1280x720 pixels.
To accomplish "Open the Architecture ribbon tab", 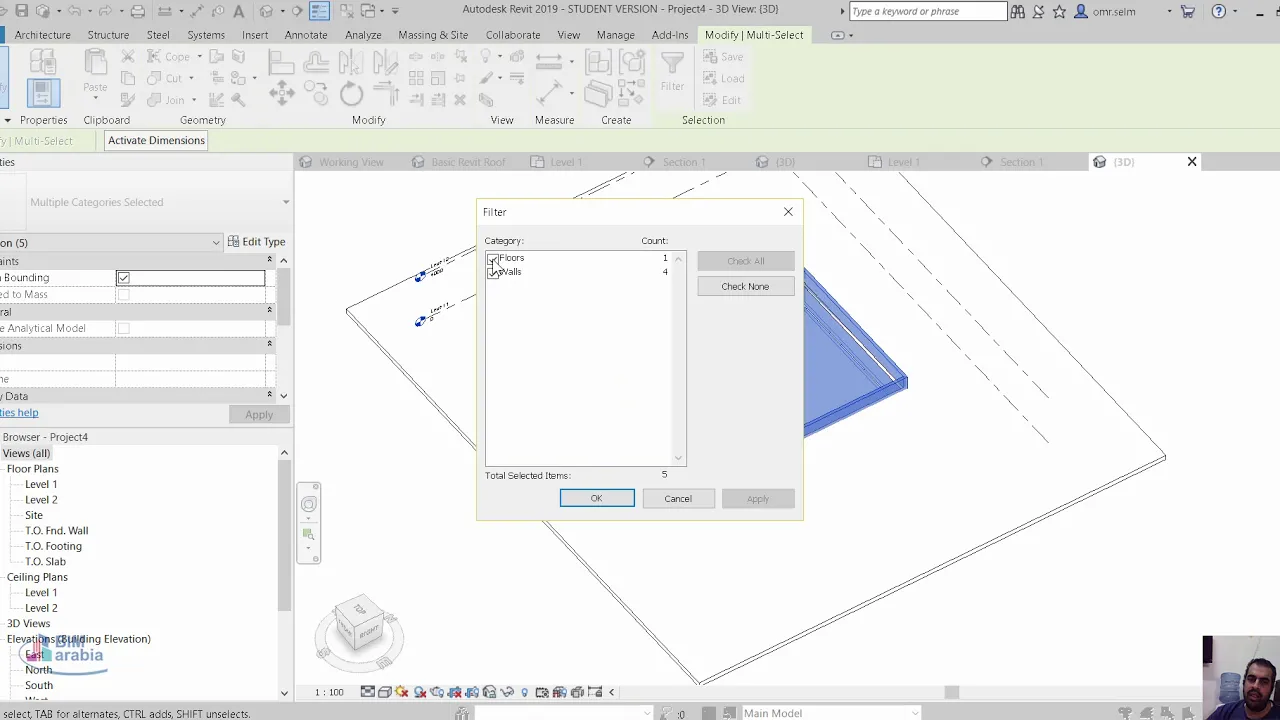I will 43,35.
